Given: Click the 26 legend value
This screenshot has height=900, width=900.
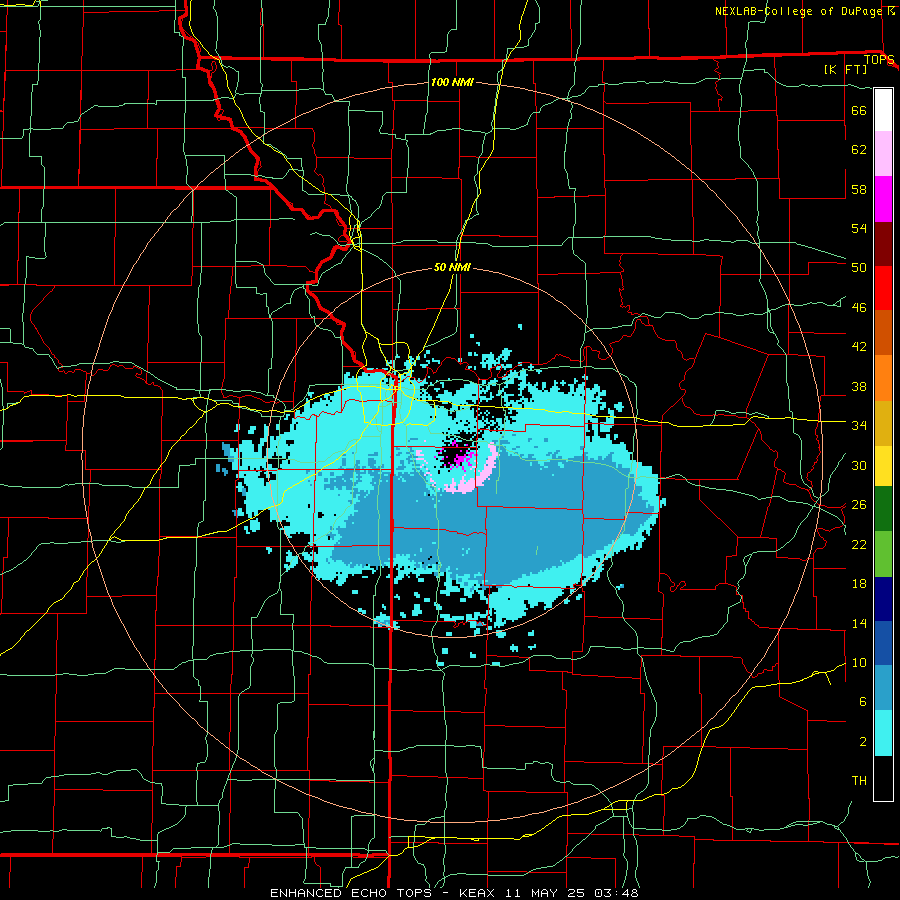Looking at the screenshot, I should coord(859,505).
